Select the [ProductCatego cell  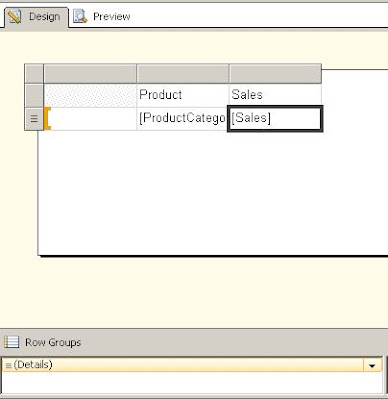182,118
